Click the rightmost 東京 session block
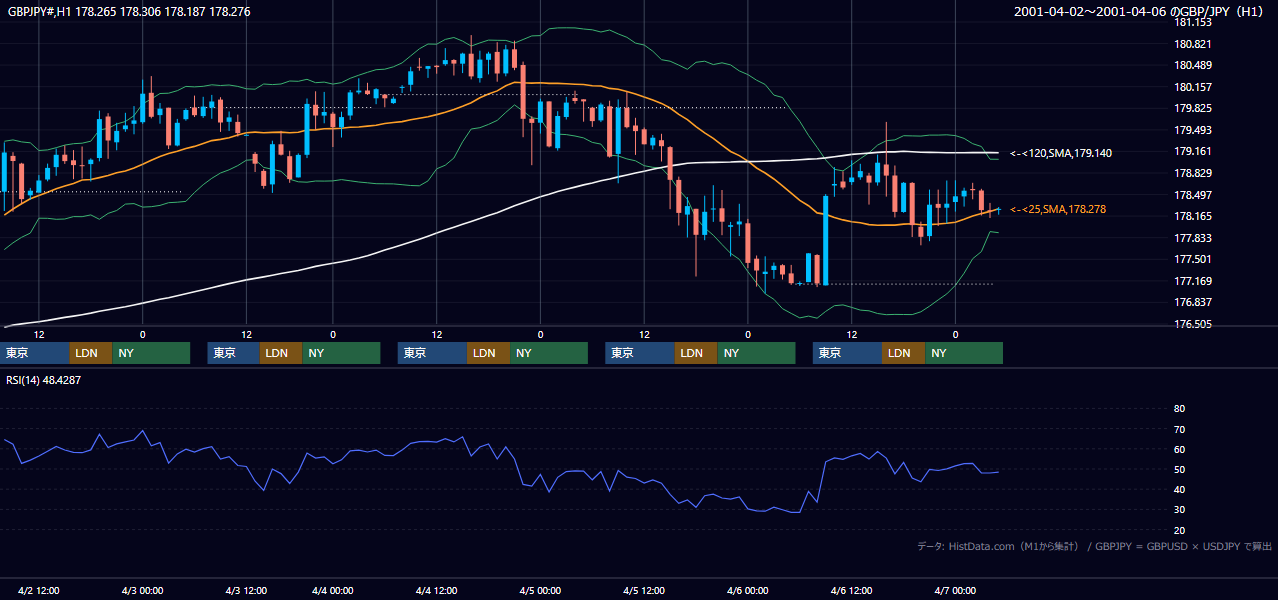Image resolution: width=1278 pixels, height=600 pixels. click(x=848, y=353)
